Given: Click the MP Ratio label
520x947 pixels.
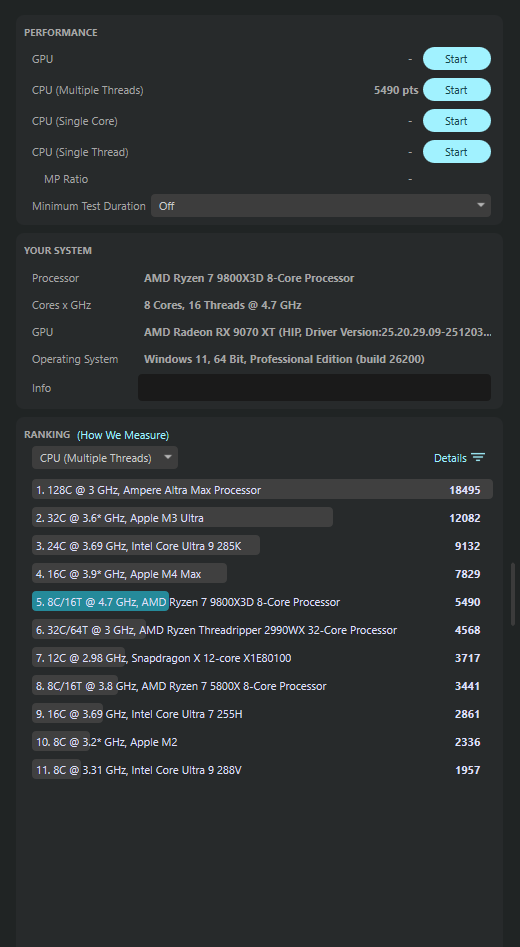Looking at the screenshot, I should [66, 179].
